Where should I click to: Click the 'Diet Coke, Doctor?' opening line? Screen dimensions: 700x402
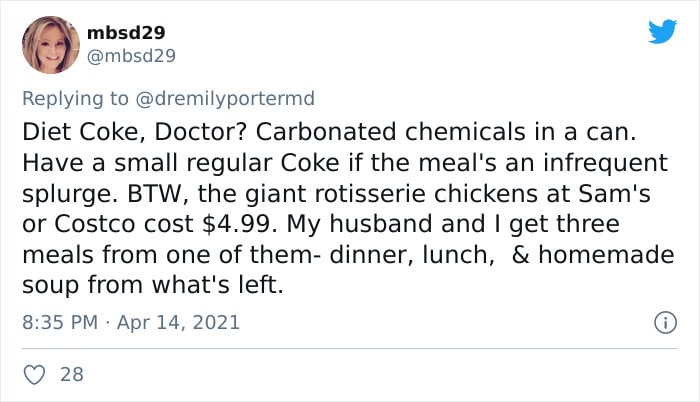pos(134,132)
